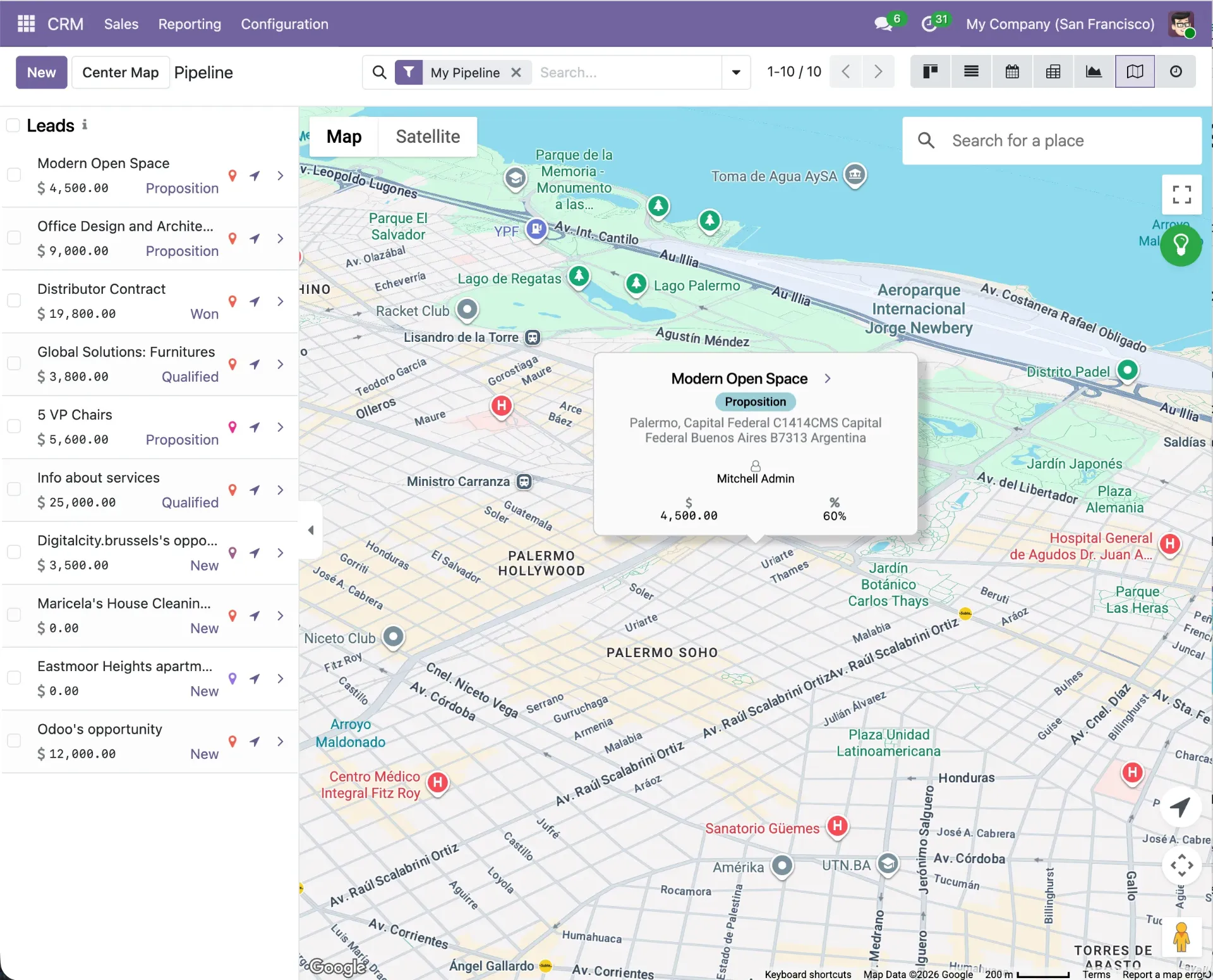
Task: Open Distributor Contract row chevron
Action: point(281,301)
